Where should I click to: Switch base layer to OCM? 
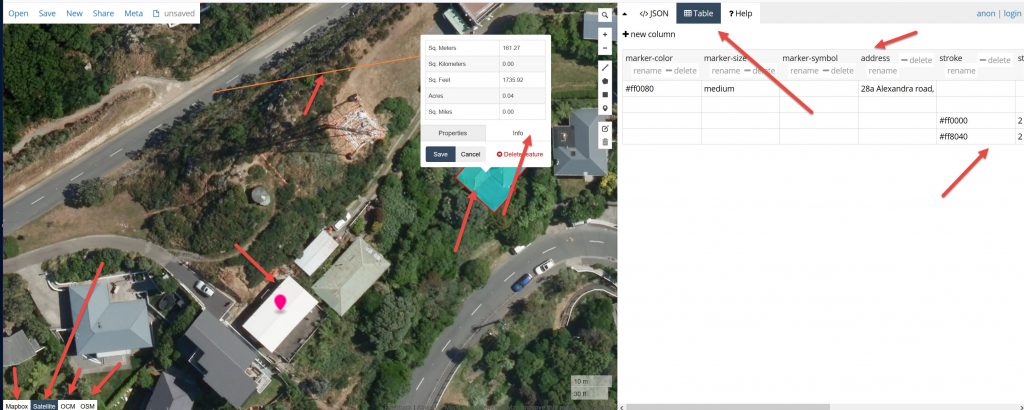coord(68,405)
